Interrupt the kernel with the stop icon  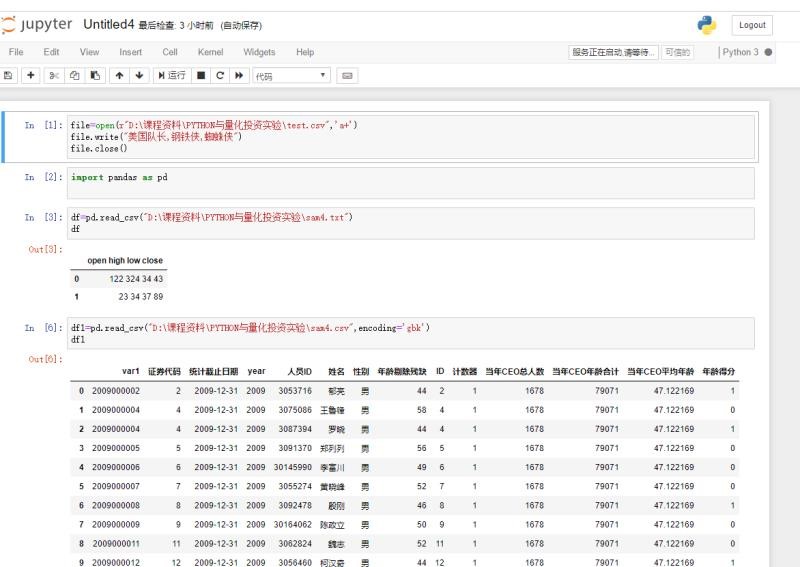click(x=201, y=75)
